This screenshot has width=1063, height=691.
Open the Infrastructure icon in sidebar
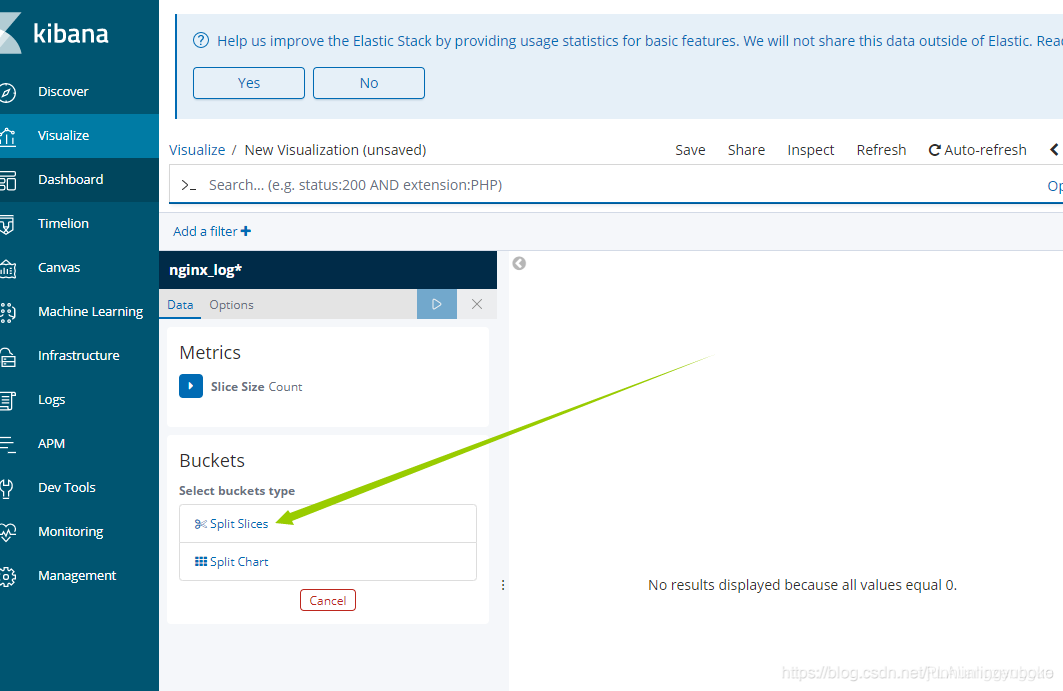pos(7,357)
